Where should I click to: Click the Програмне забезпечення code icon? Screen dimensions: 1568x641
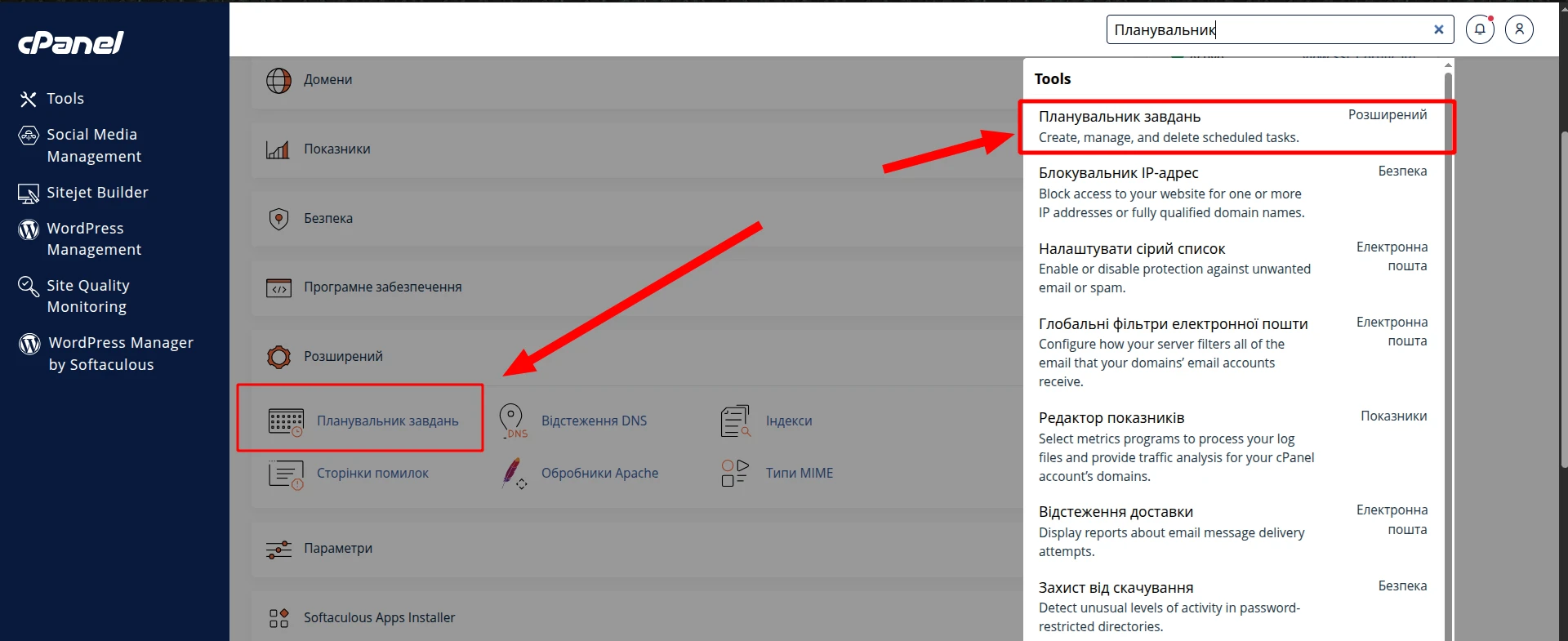click(278, 288)
